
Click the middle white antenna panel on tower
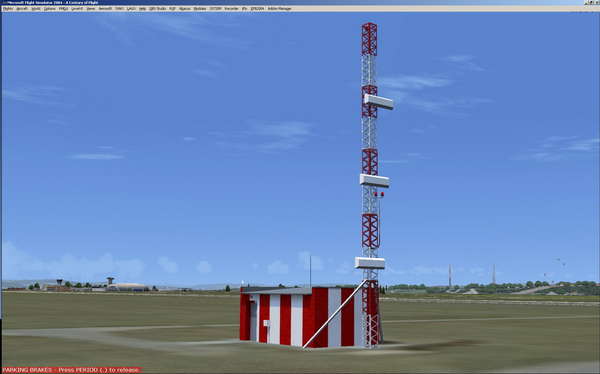click(374, 181)
